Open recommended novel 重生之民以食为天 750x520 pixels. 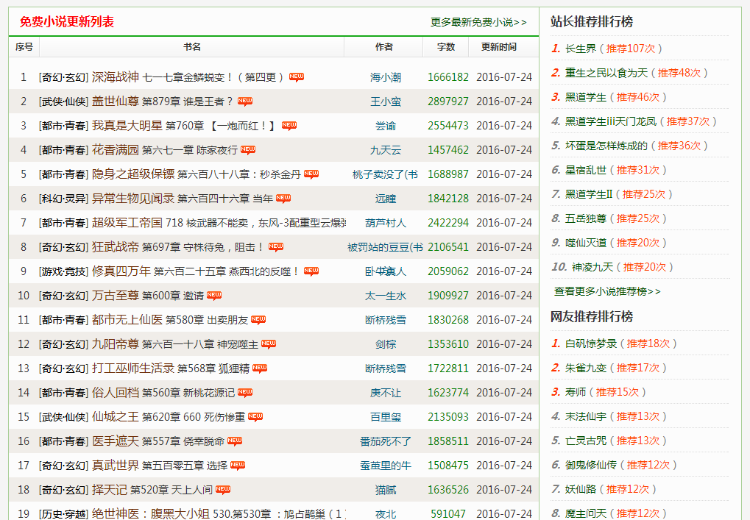pos(606,73)
